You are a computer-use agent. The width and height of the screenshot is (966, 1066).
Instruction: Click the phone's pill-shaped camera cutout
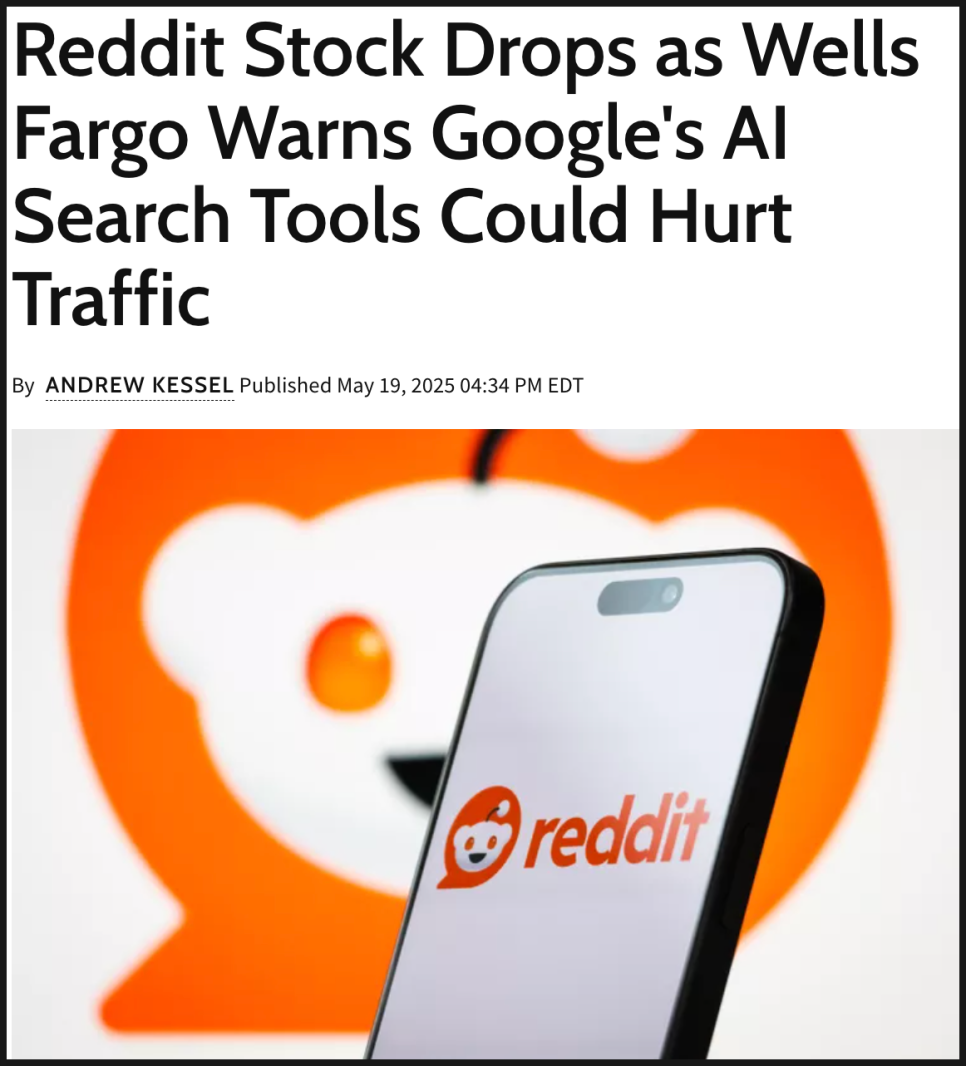click(x=640, y=596)
